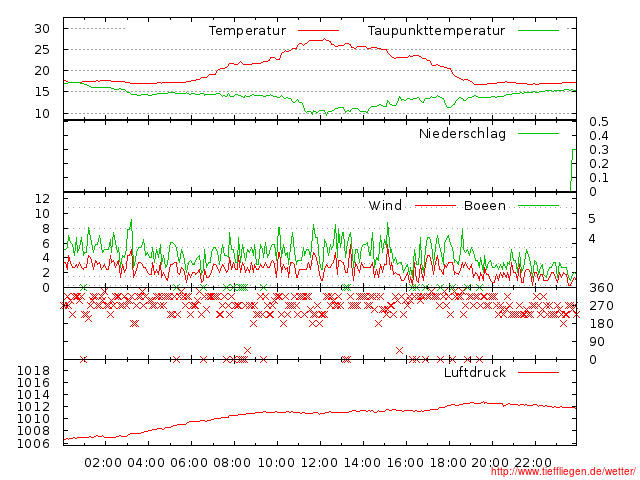Click the 08:00 time axis label
This screenshot has height=480, width=640.
tap(232, 463)
